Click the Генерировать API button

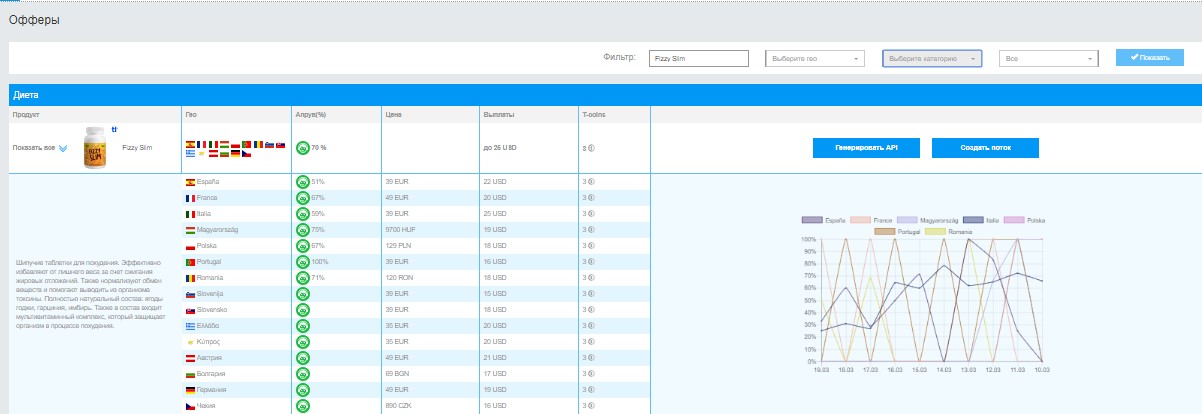point(866,147)
